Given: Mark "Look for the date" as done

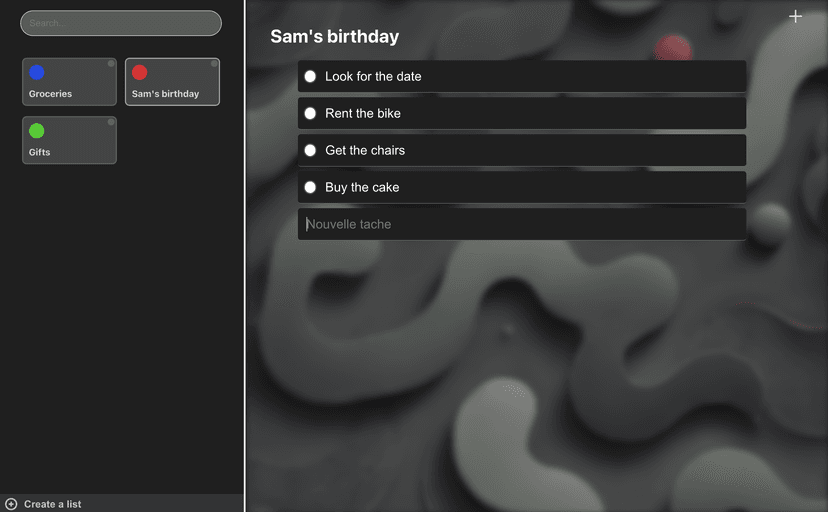Looking at the screenshot, I should click(310, 76).
